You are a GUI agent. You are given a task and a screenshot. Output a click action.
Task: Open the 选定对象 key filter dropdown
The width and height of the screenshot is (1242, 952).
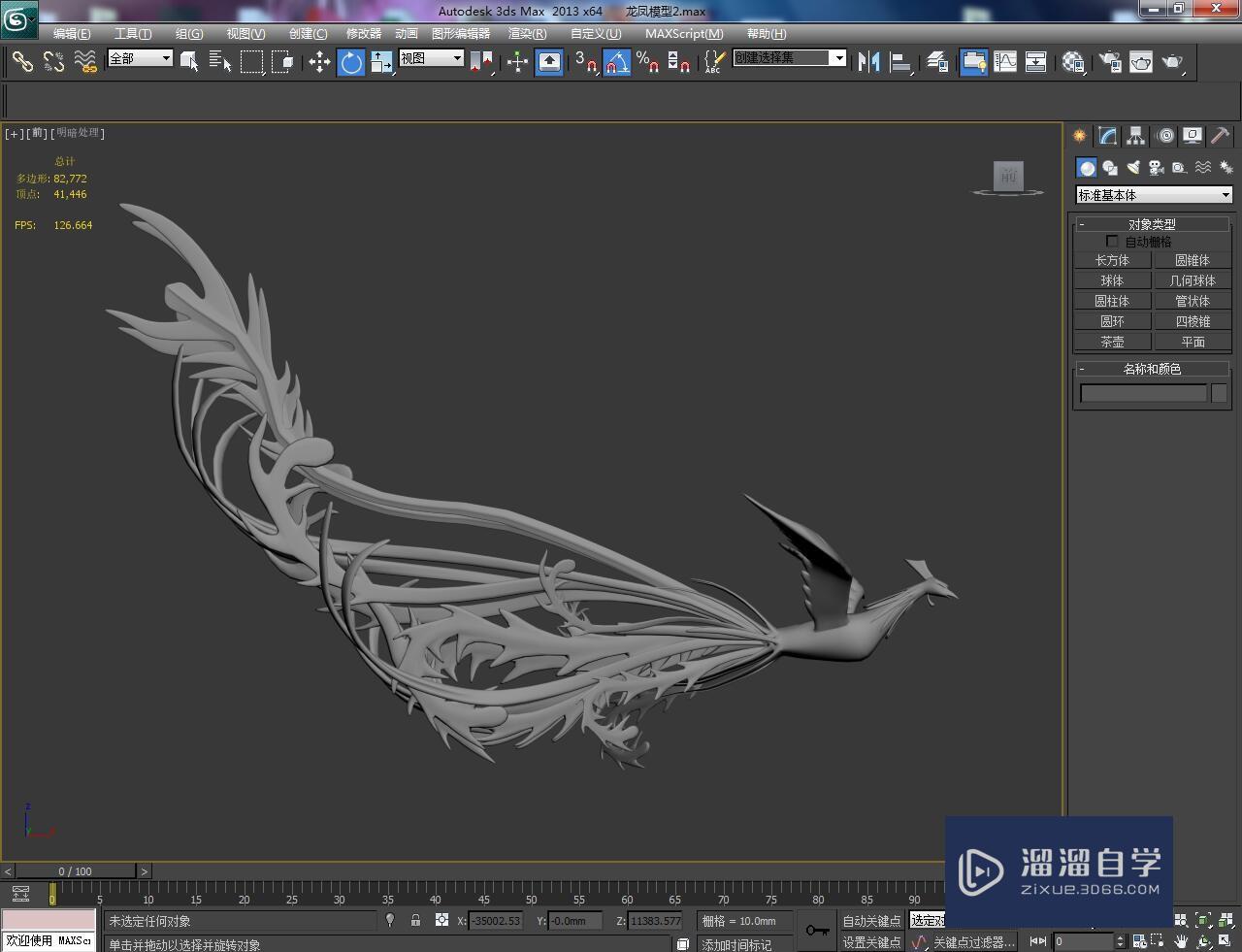tap(927, 920)
